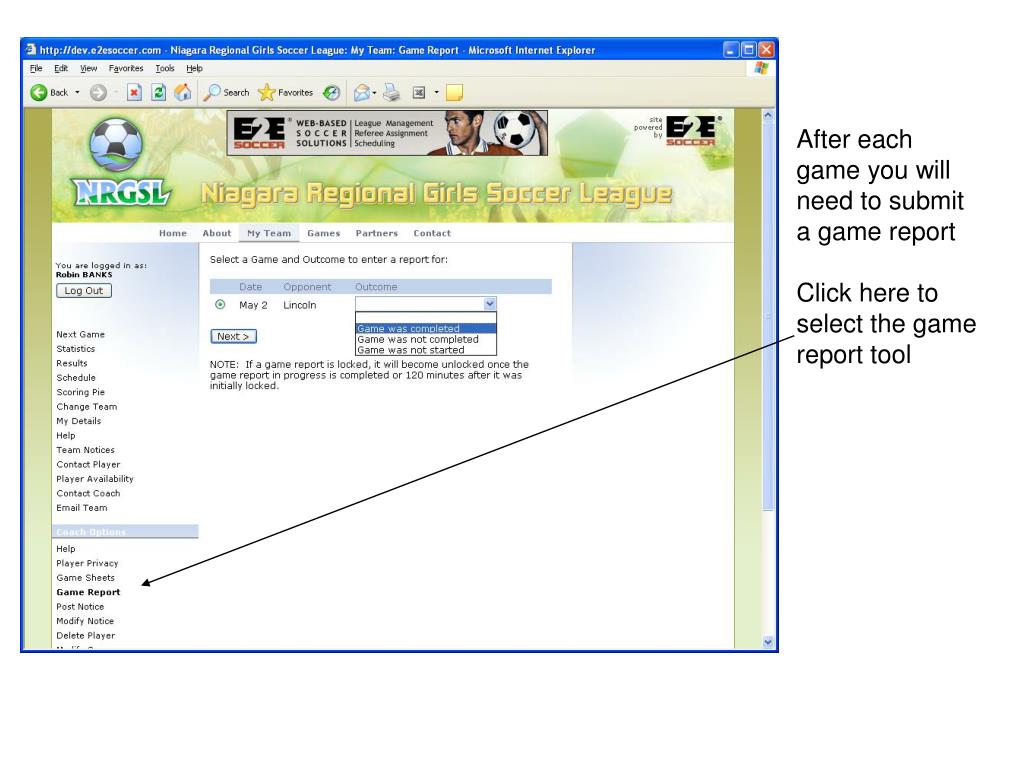Click the yellow note toolbar icon
This screenshot has width=1024, height=768.
pyautogui.click(x=454, y=93)
